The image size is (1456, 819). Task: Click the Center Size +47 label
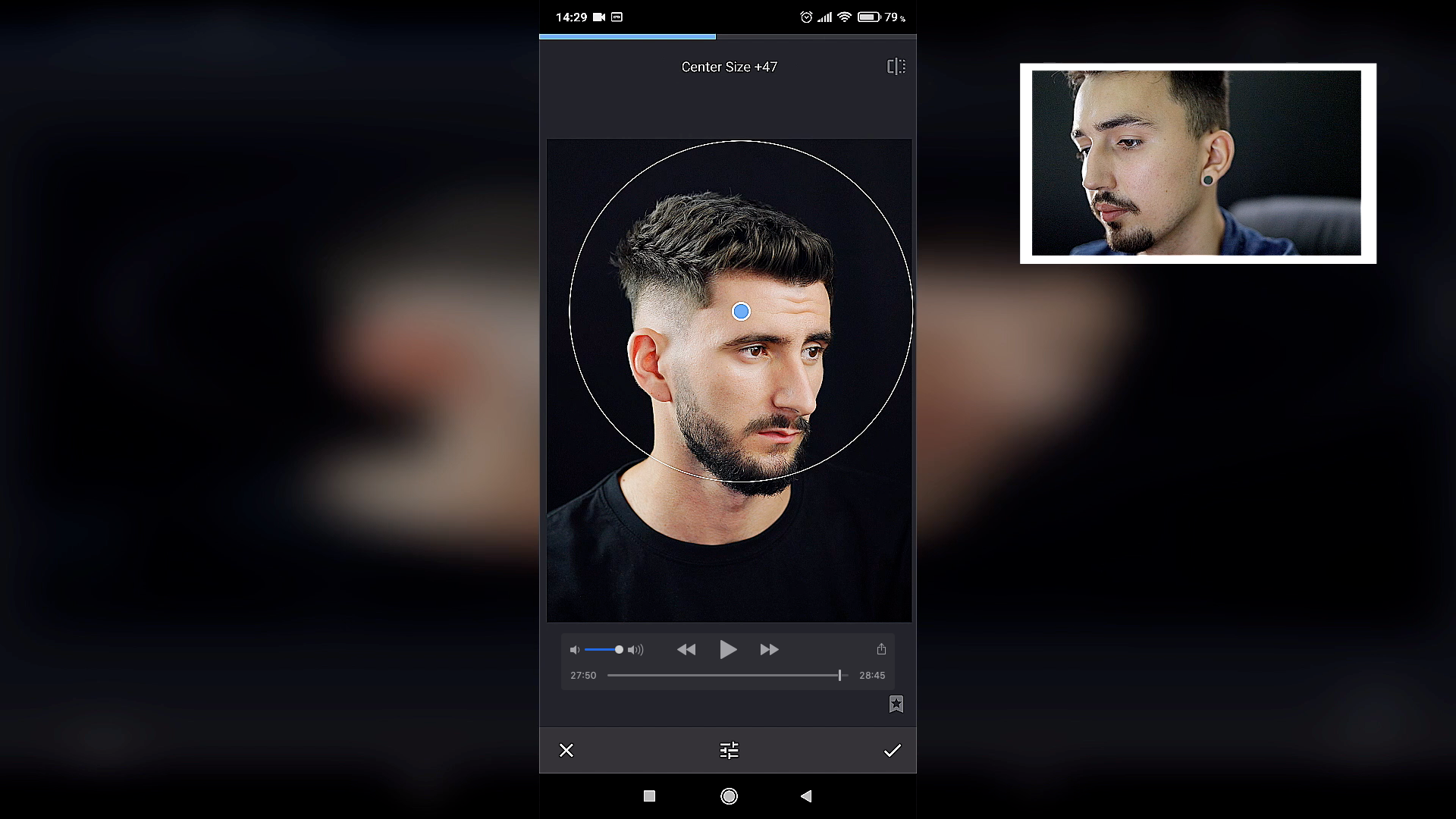(x=729, y=67)
